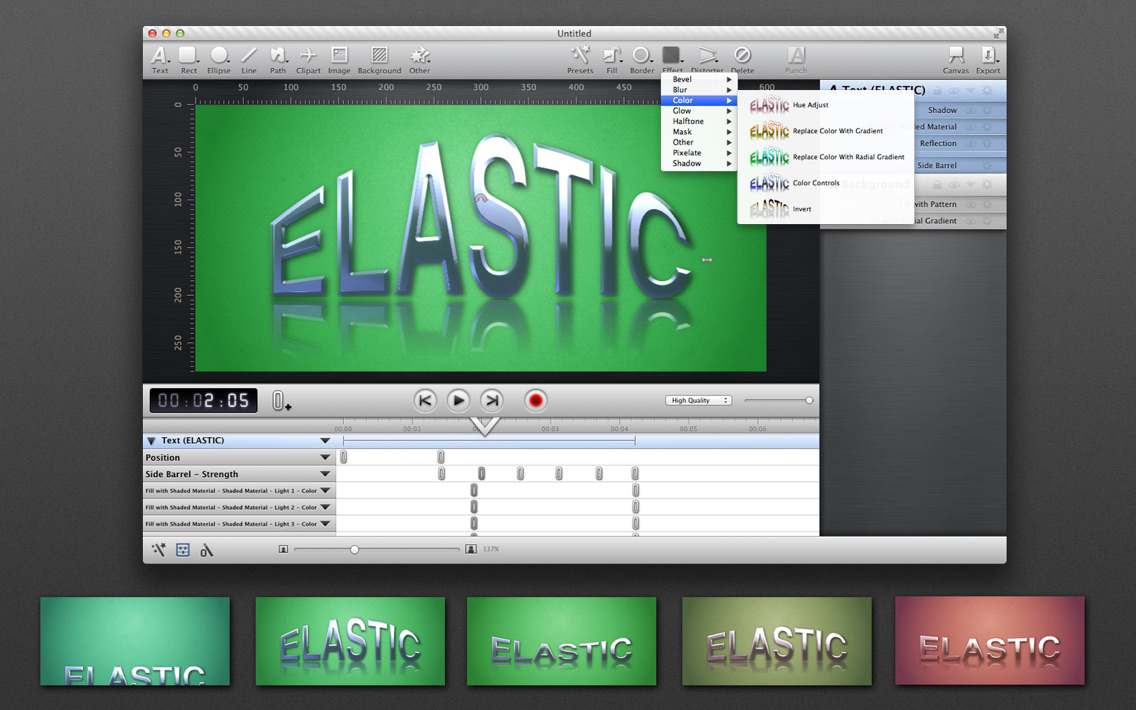This screenshot has height=710, width=1136.
Task: Select the red ELASTIC preset thumbnail
Action: pyautogui.click(x=990, y=641)
